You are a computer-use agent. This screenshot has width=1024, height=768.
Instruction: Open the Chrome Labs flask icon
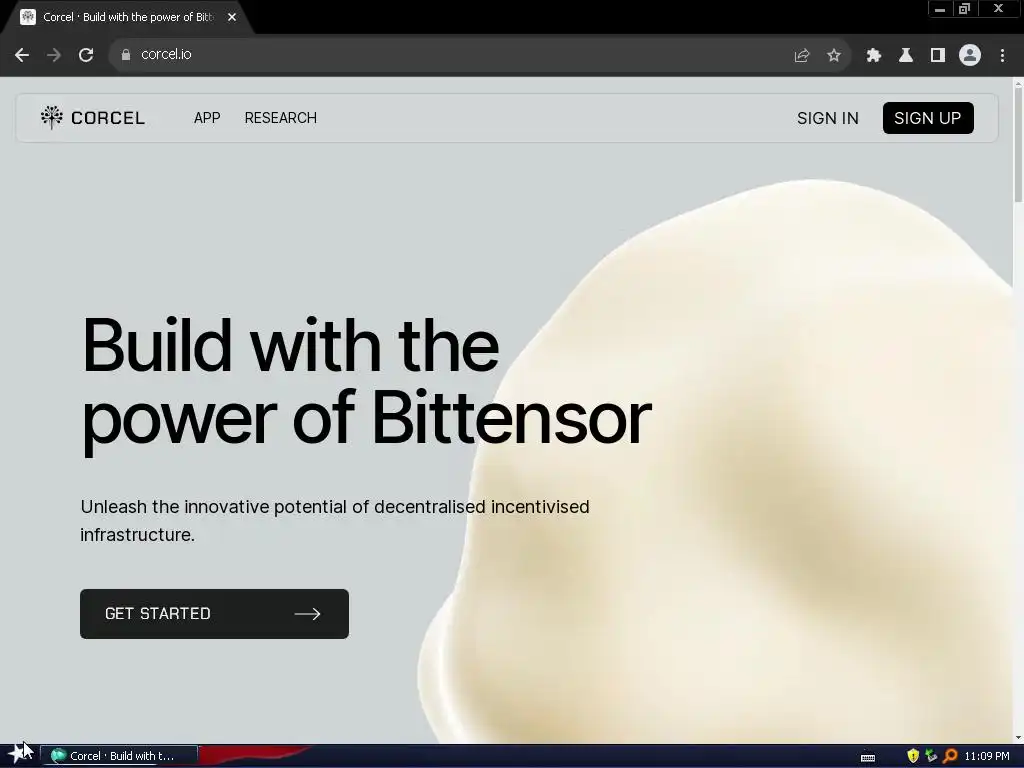tap(906, 56)
